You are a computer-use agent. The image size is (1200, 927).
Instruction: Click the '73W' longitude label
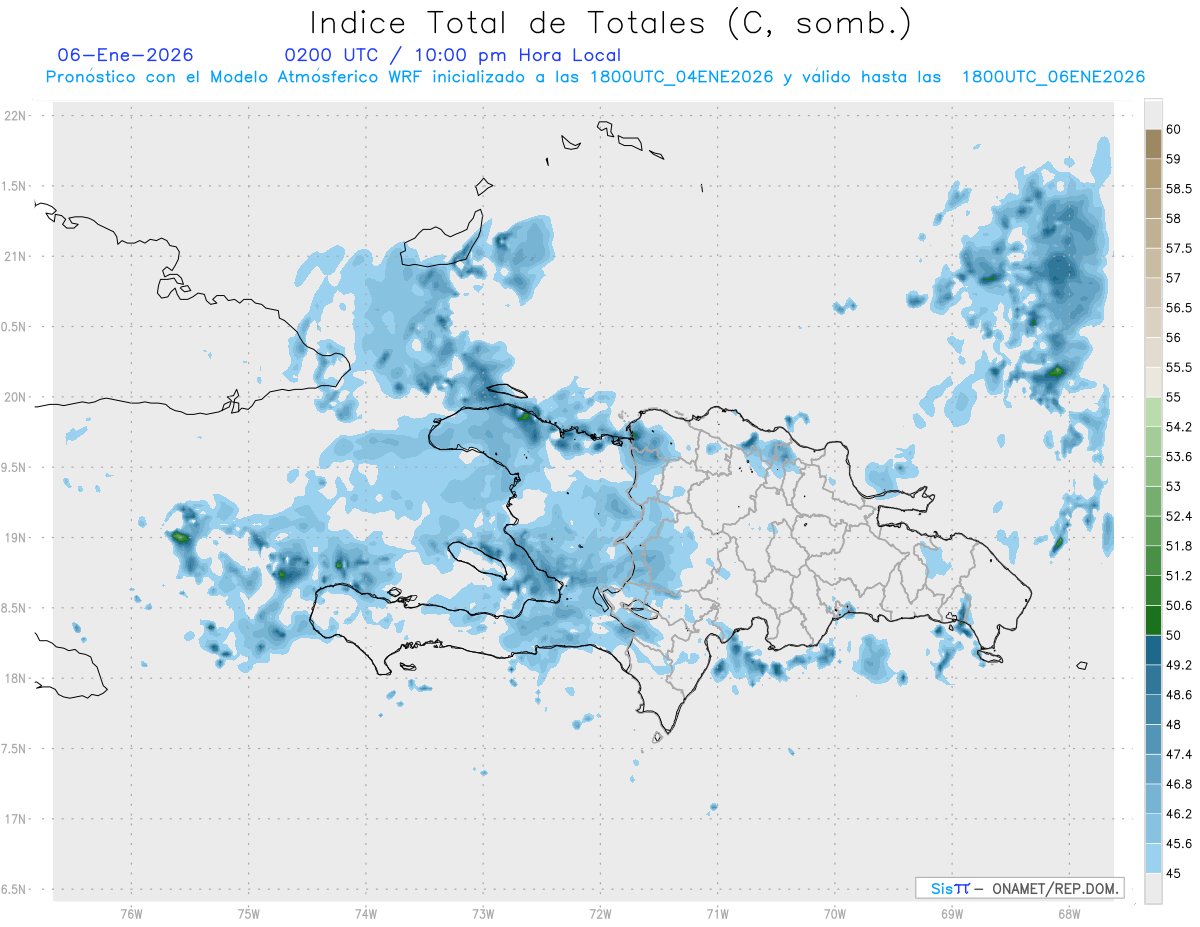483,913
